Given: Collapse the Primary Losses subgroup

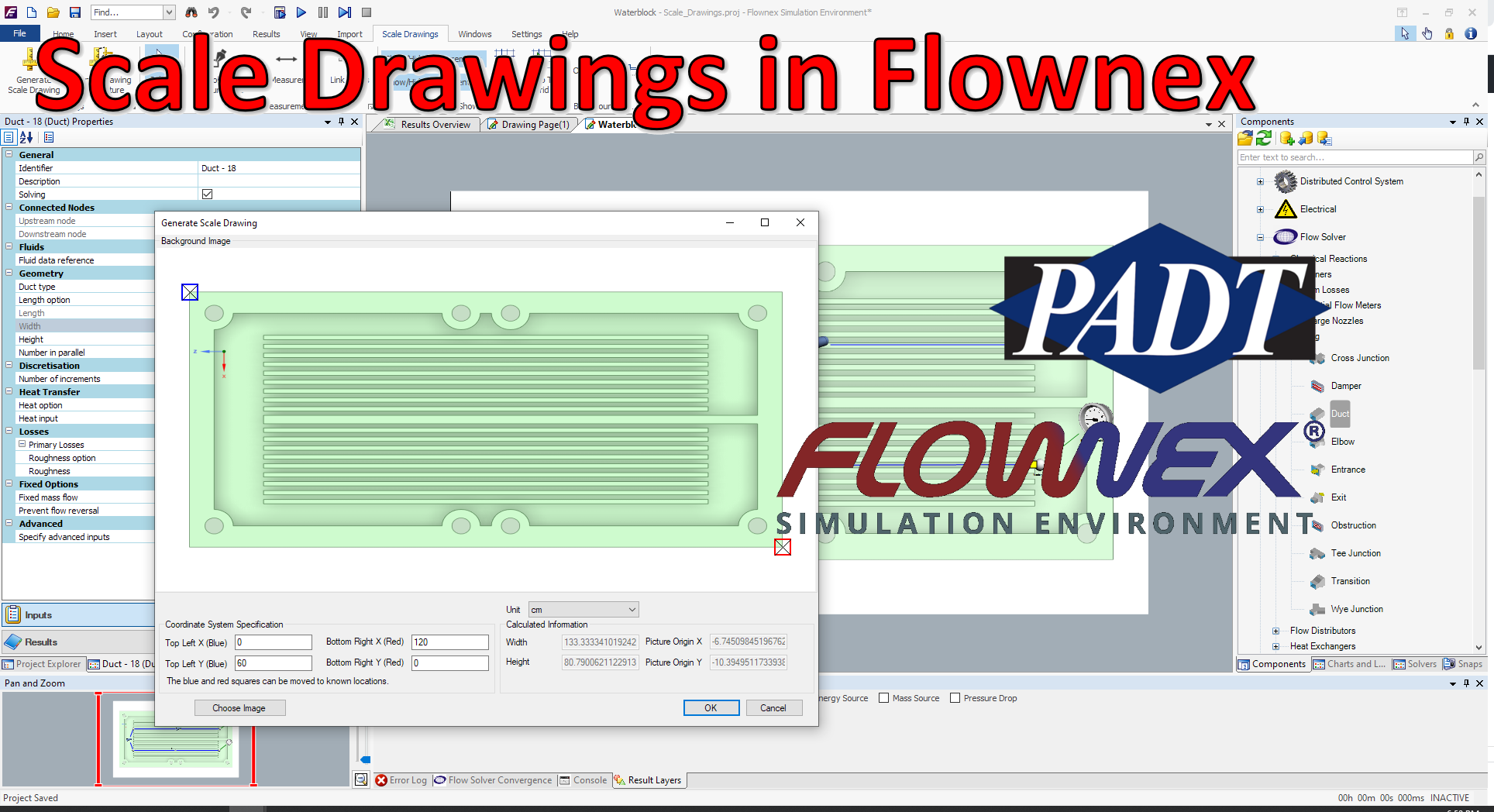Looking at the screenshot, I should pos(22,444).
